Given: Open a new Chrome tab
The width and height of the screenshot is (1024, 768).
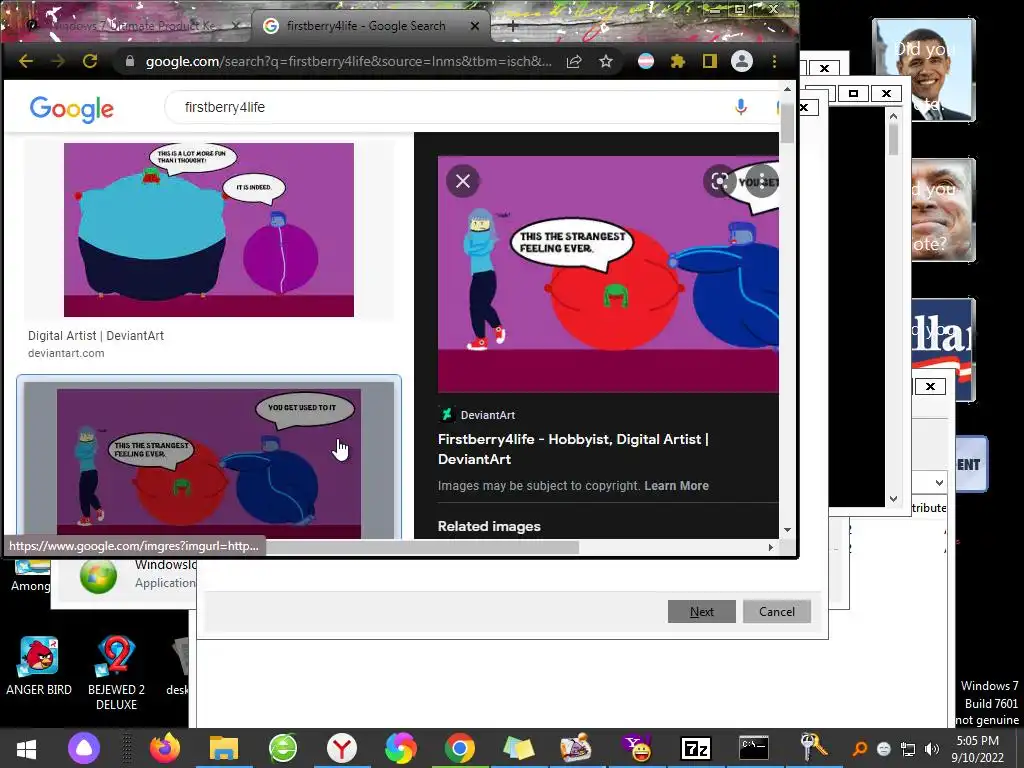Looking at the screenshot, I should [513, 26].
